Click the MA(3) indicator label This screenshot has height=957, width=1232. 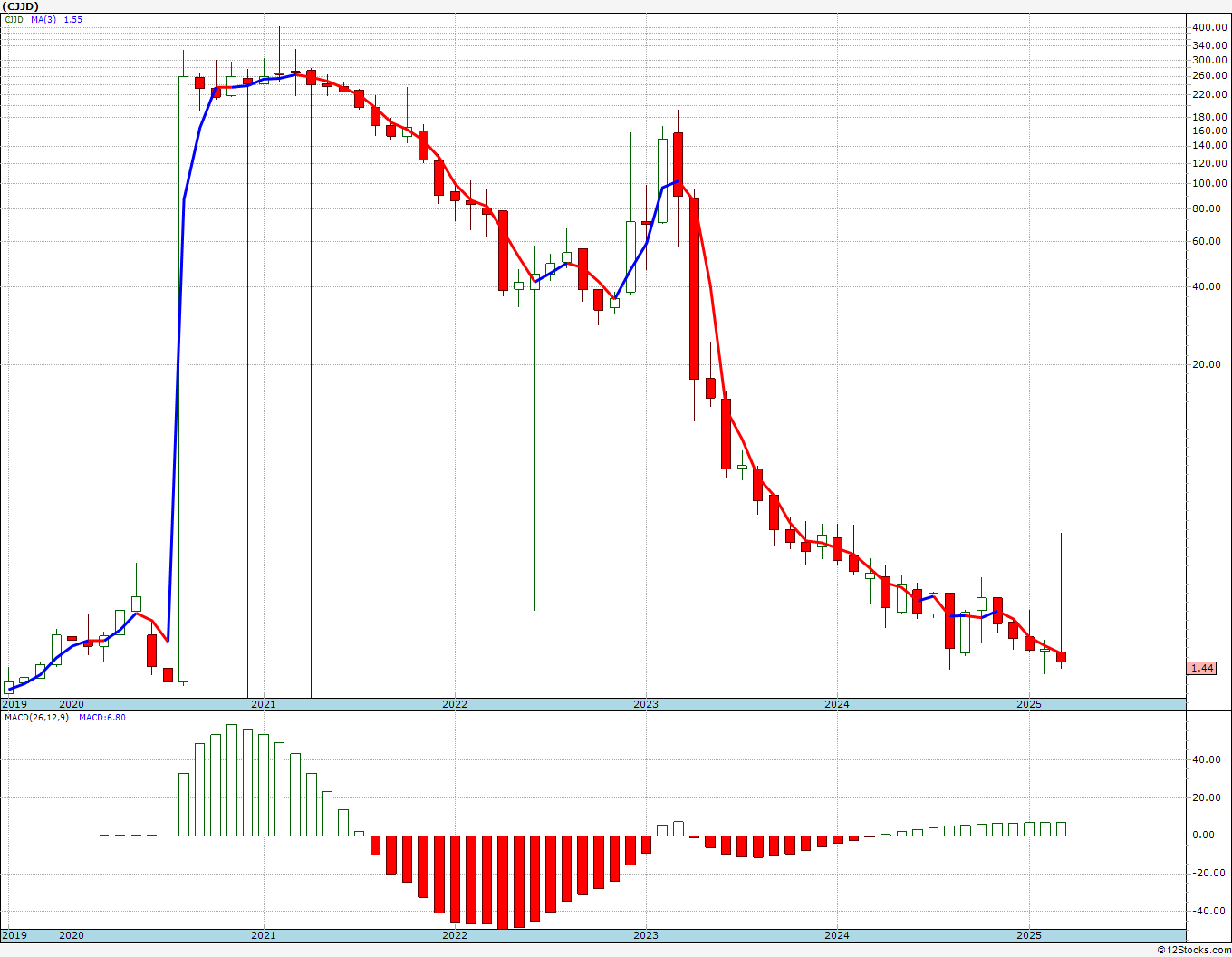tap(43, 19)
